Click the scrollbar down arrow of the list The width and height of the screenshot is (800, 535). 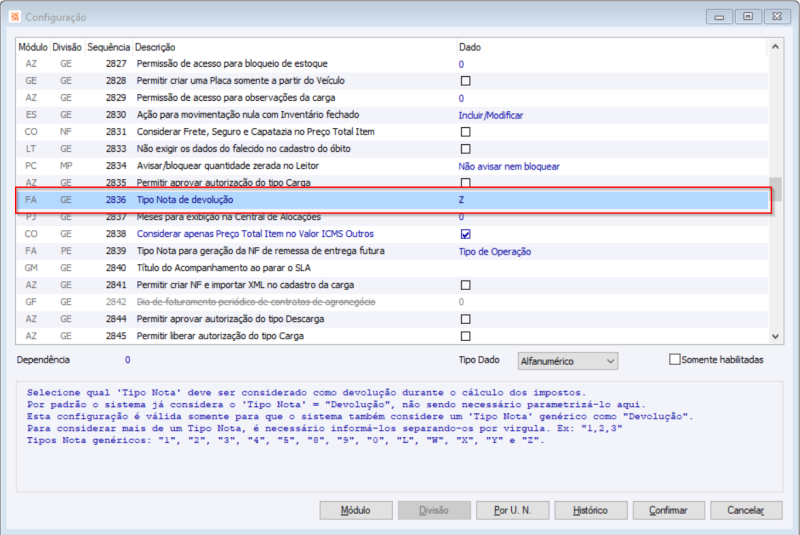click(776, 336)
